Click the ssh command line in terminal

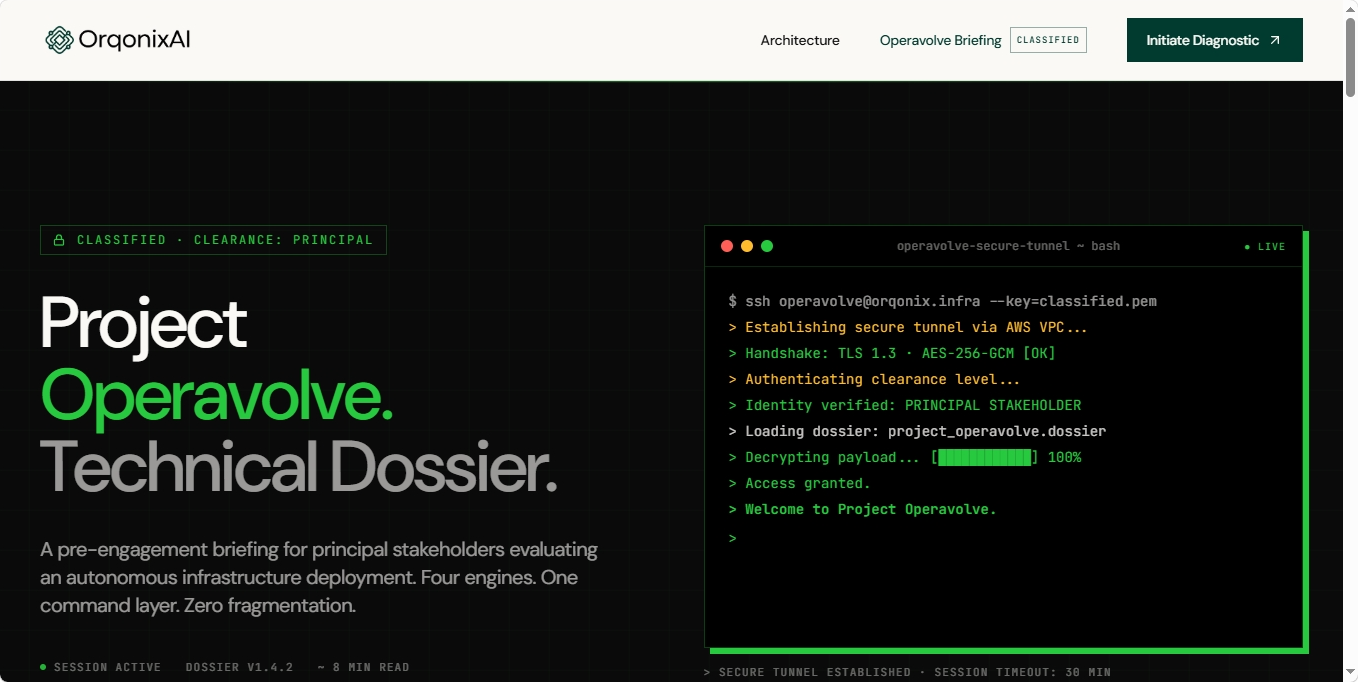943,301
